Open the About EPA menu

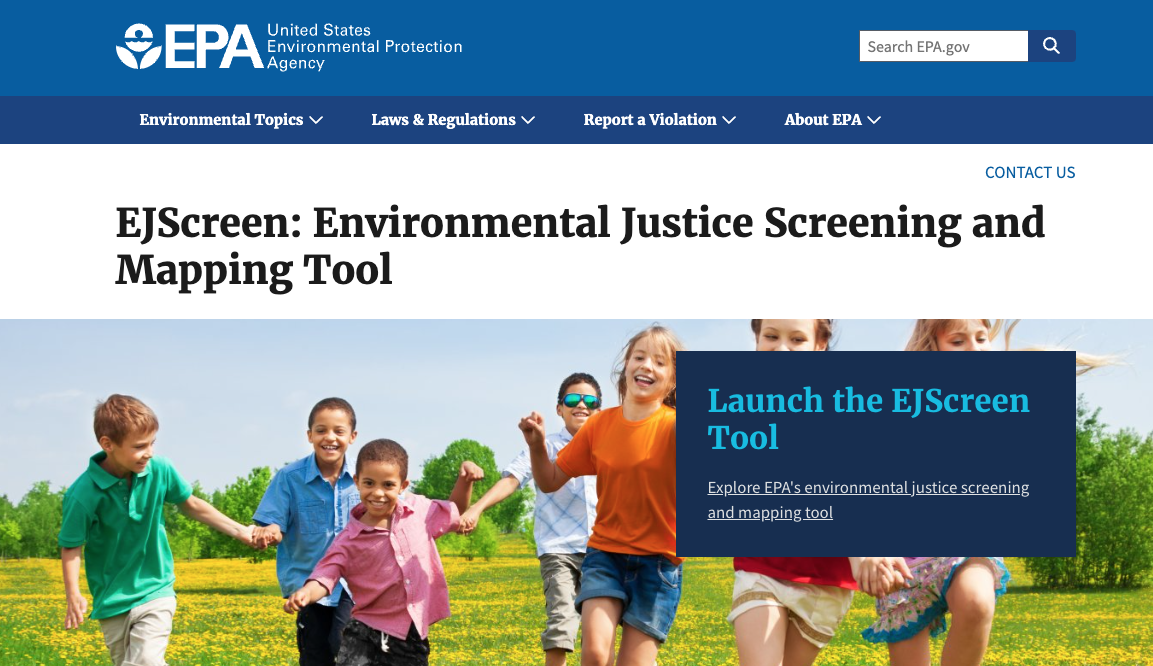coord(832,120)
